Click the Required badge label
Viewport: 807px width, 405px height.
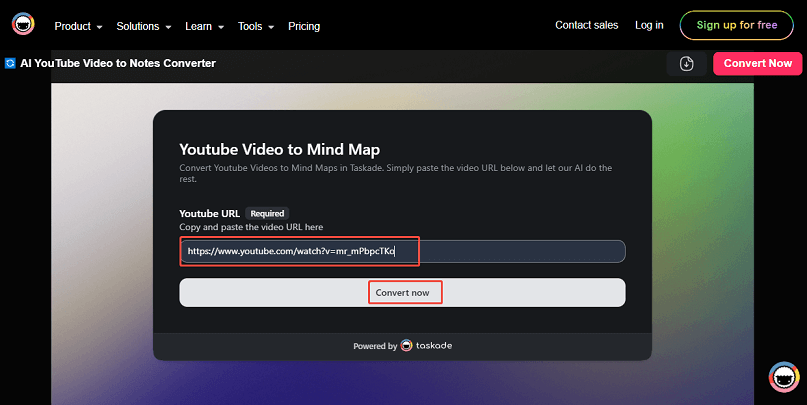click(x=267, y=214)
